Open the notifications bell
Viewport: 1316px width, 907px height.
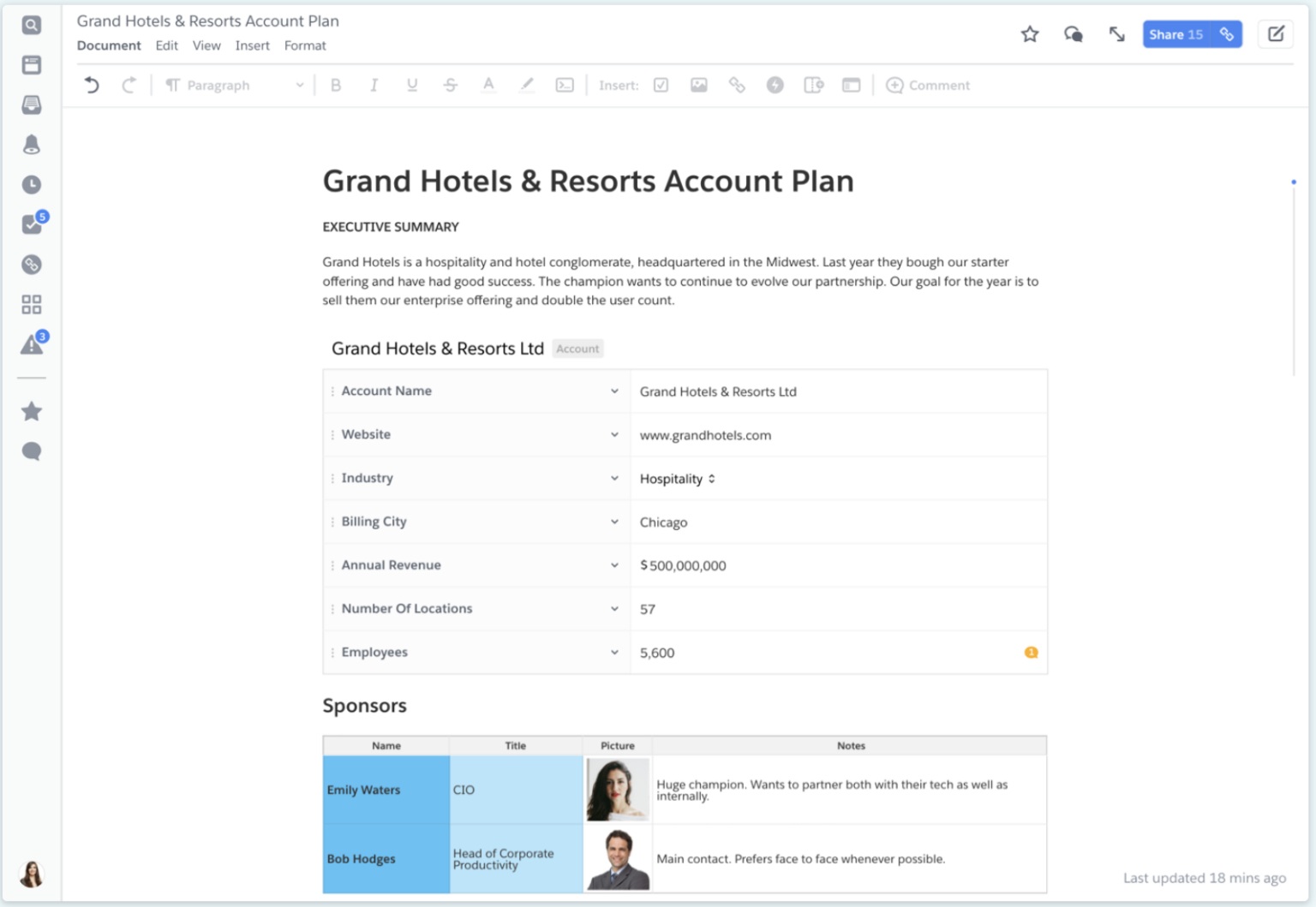31,144
